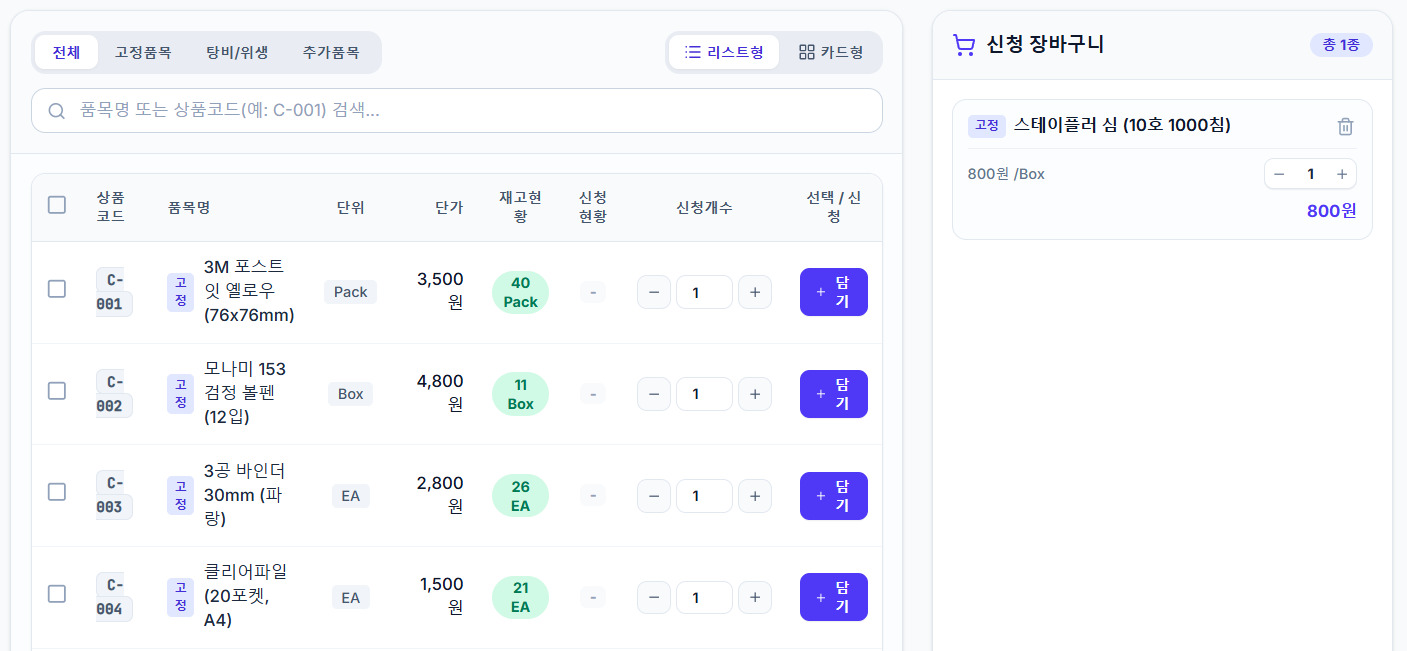
Task: Increase quantity for 3M 포스트잇 옐로우
Action: pyautogui.click(x=755, y=292)
